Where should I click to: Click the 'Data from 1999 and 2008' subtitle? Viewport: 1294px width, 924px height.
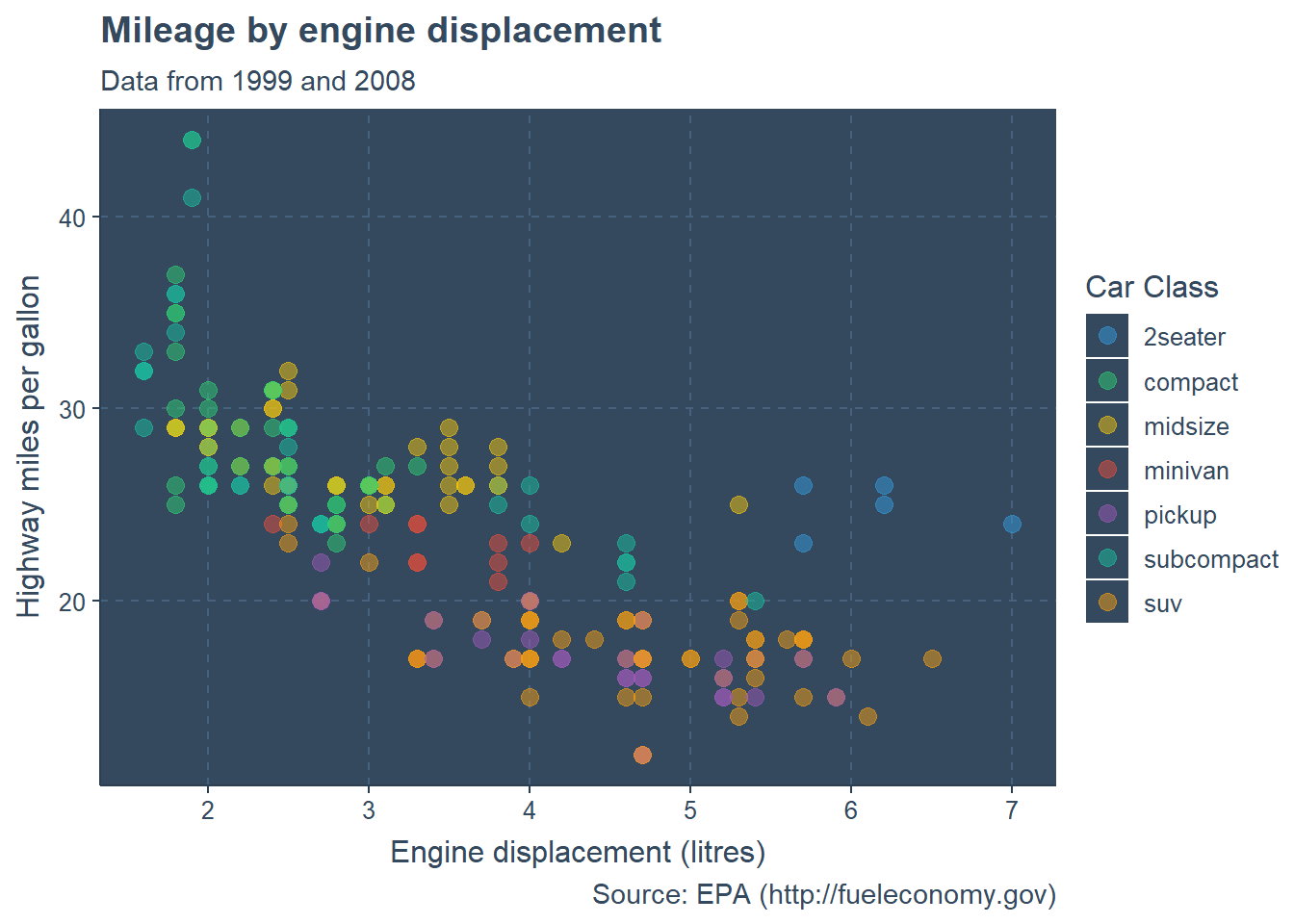click(258, 81)
